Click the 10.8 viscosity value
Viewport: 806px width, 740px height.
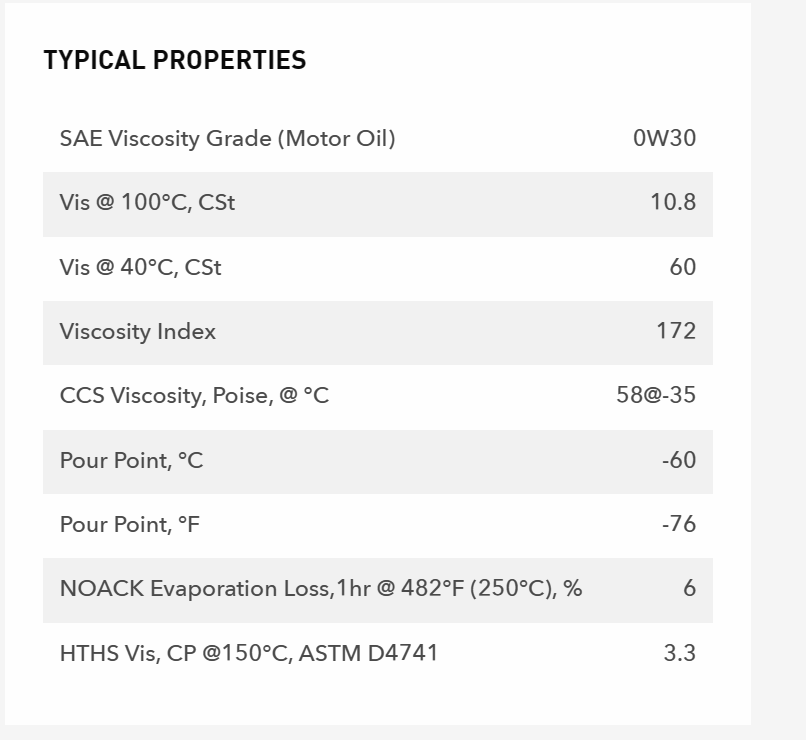point(673,202)
